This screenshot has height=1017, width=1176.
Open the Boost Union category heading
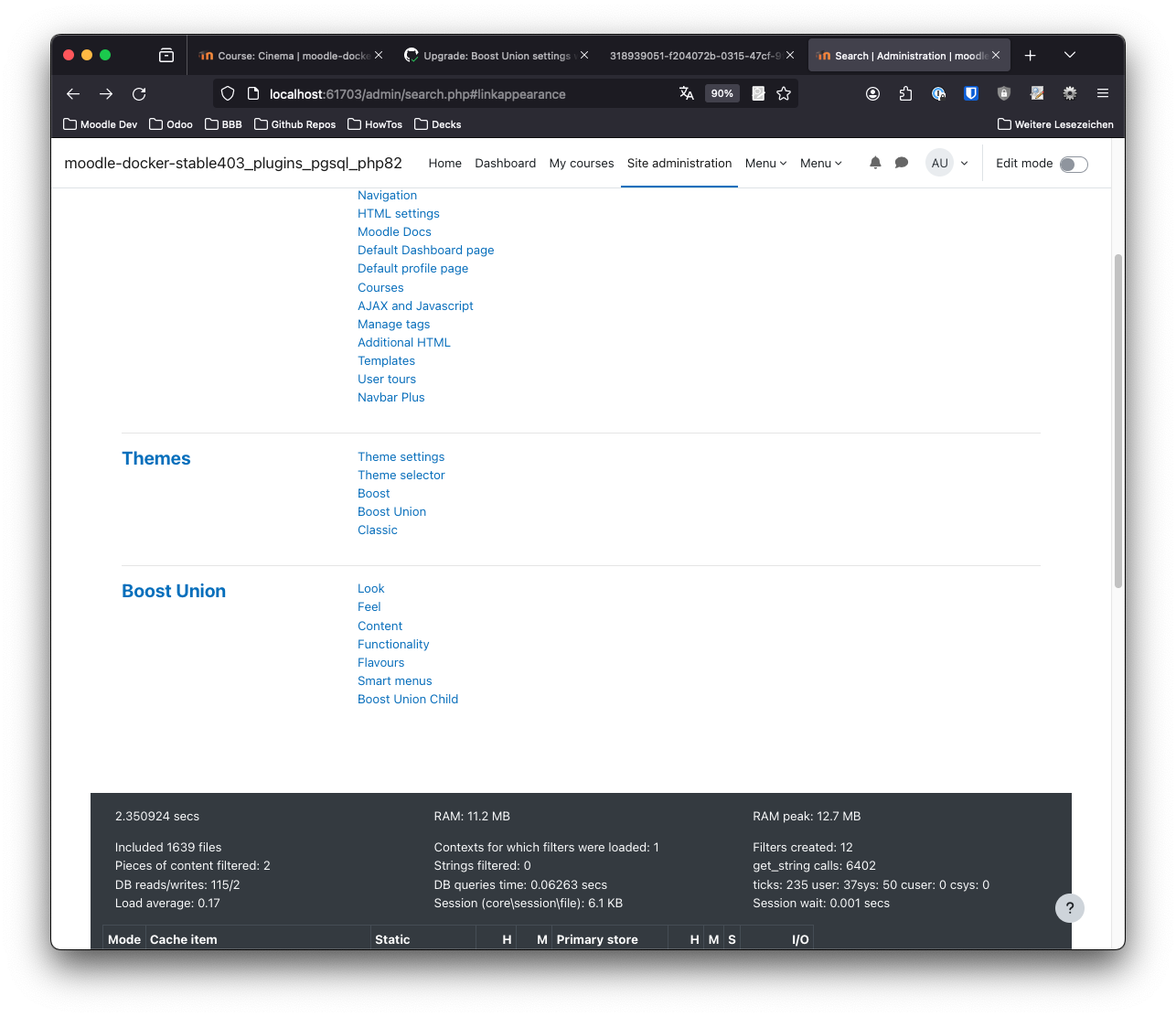[x=174, y=591]
